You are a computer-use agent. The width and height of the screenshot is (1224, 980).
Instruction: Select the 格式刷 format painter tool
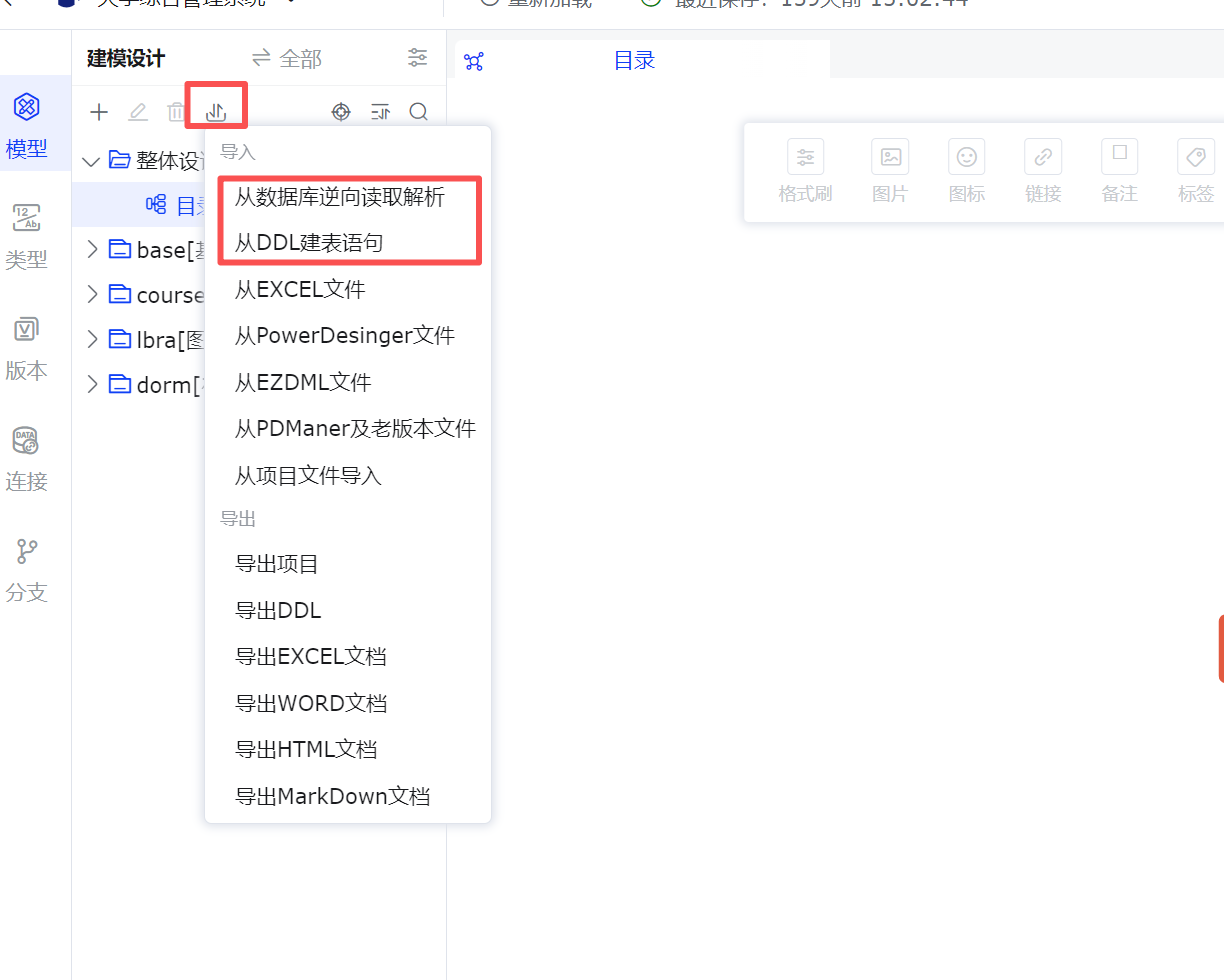[x=805, y=170]
